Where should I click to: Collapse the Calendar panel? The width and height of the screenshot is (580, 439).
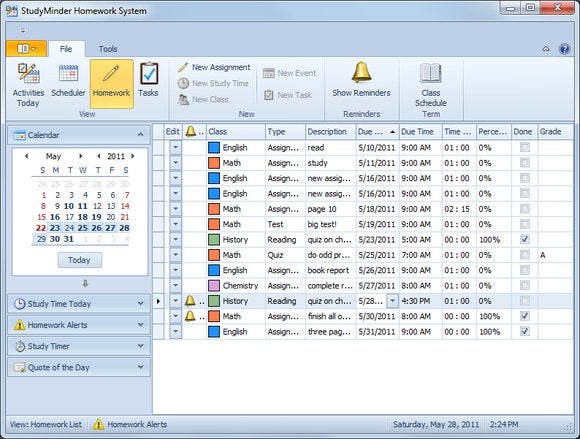tap(141, 135)
